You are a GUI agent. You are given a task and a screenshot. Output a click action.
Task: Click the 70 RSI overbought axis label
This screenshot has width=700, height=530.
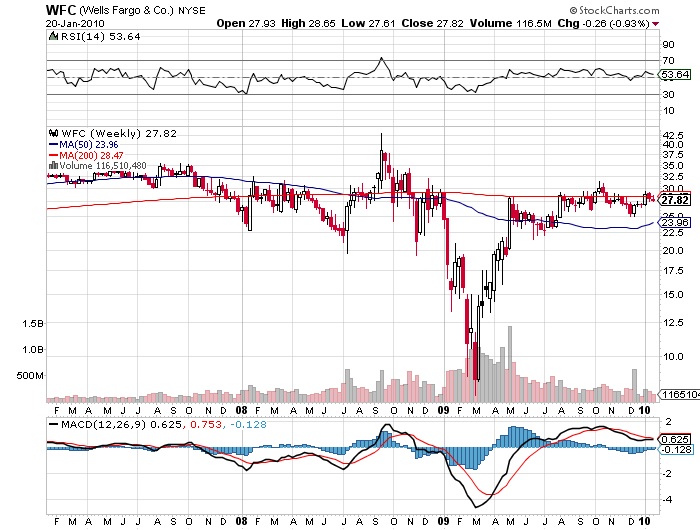tap(668, 60)
